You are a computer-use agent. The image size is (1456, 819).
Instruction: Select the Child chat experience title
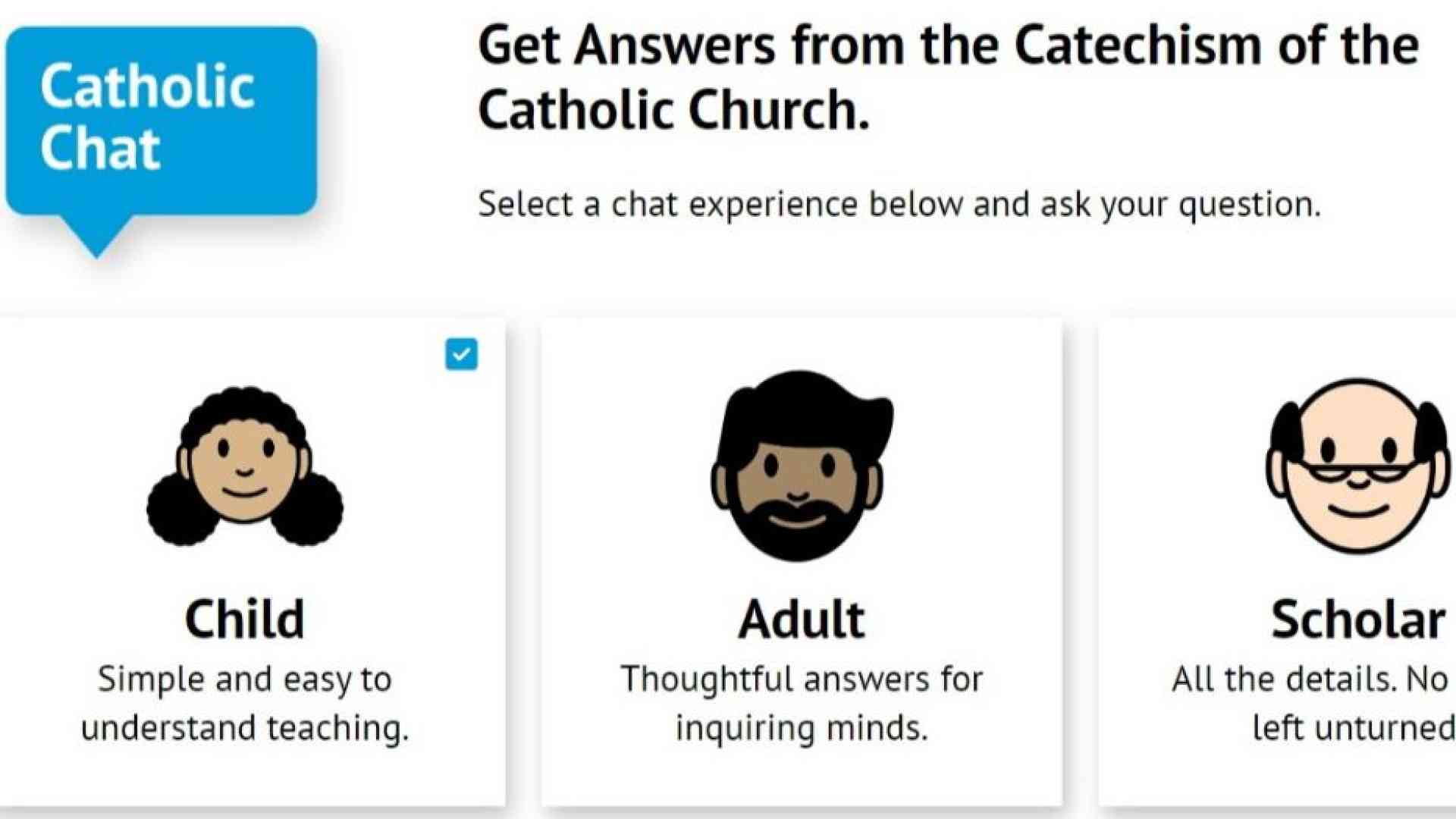coord(244,620)
